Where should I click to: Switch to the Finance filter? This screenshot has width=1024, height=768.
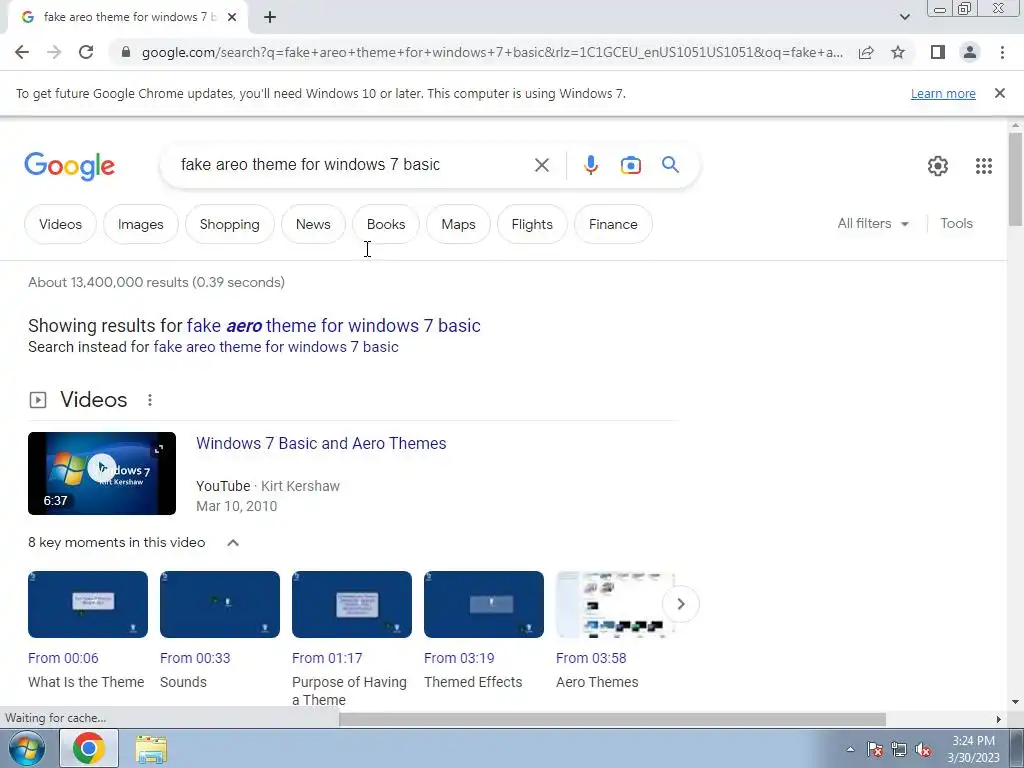coord(613,224)
